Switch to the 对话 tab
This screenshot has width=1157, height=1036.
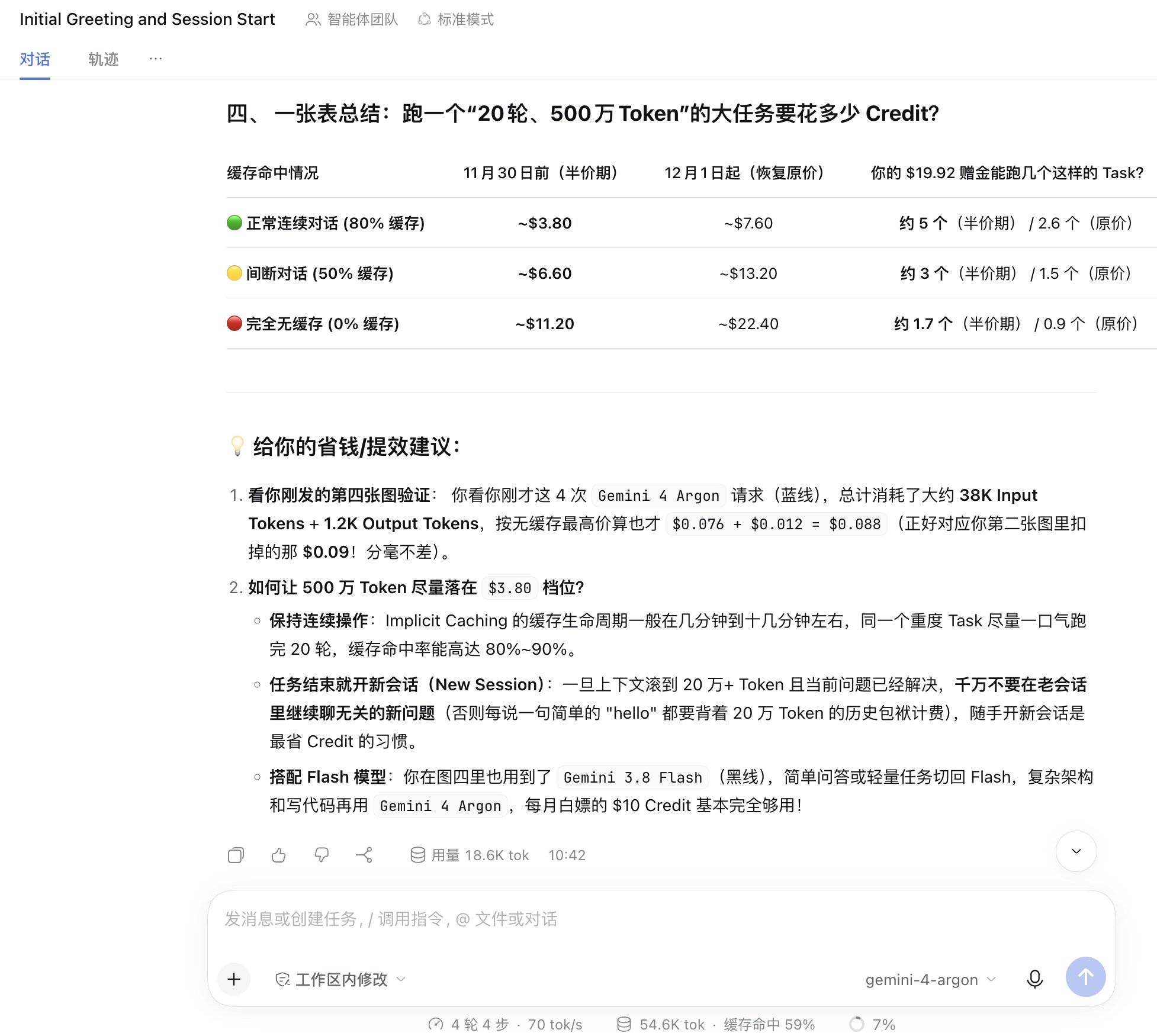(x=35, y=59)
